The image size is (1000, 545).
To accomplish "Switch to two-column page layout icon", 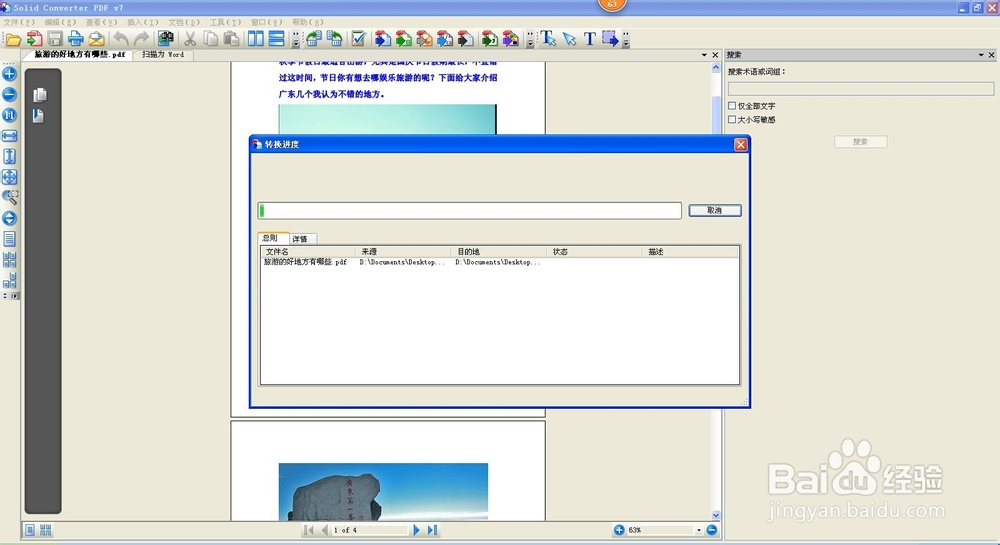I will 256,39.
